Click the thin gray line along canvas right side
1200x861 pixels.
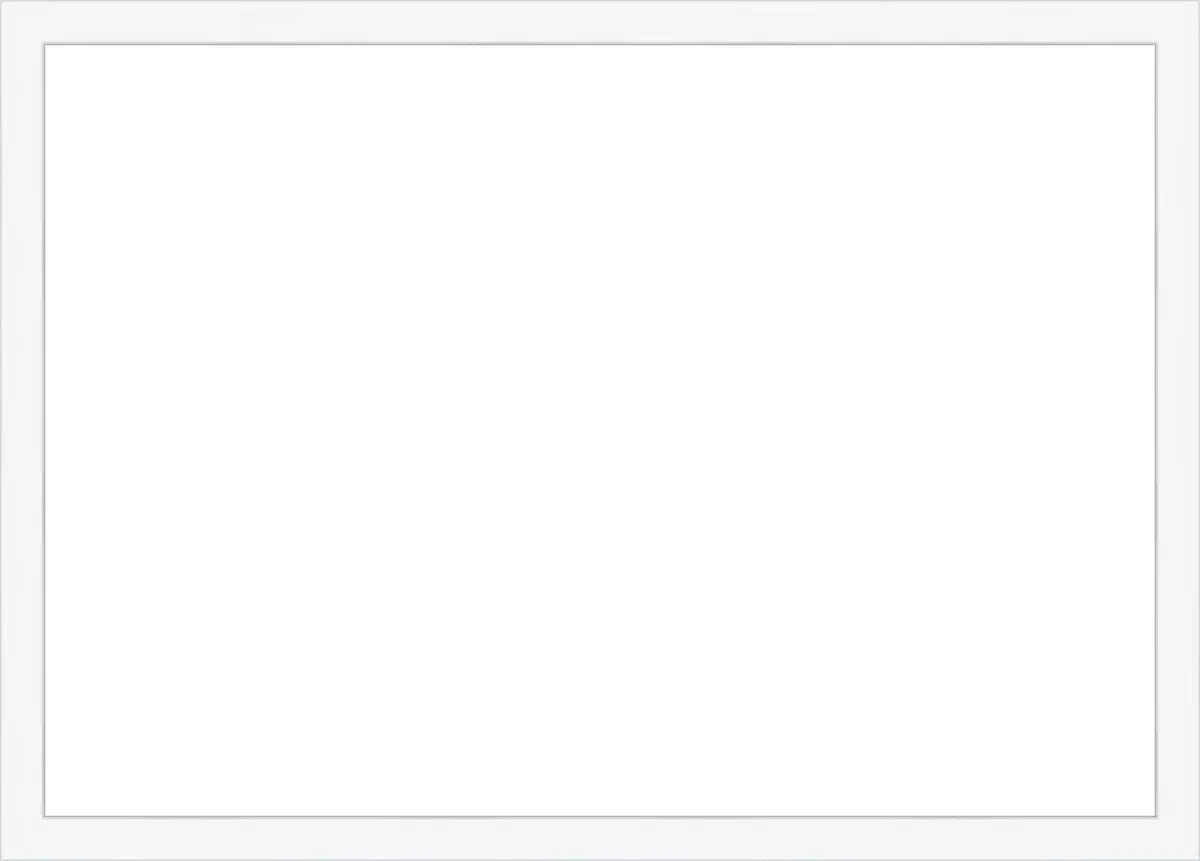click(x=1156, y=430)
